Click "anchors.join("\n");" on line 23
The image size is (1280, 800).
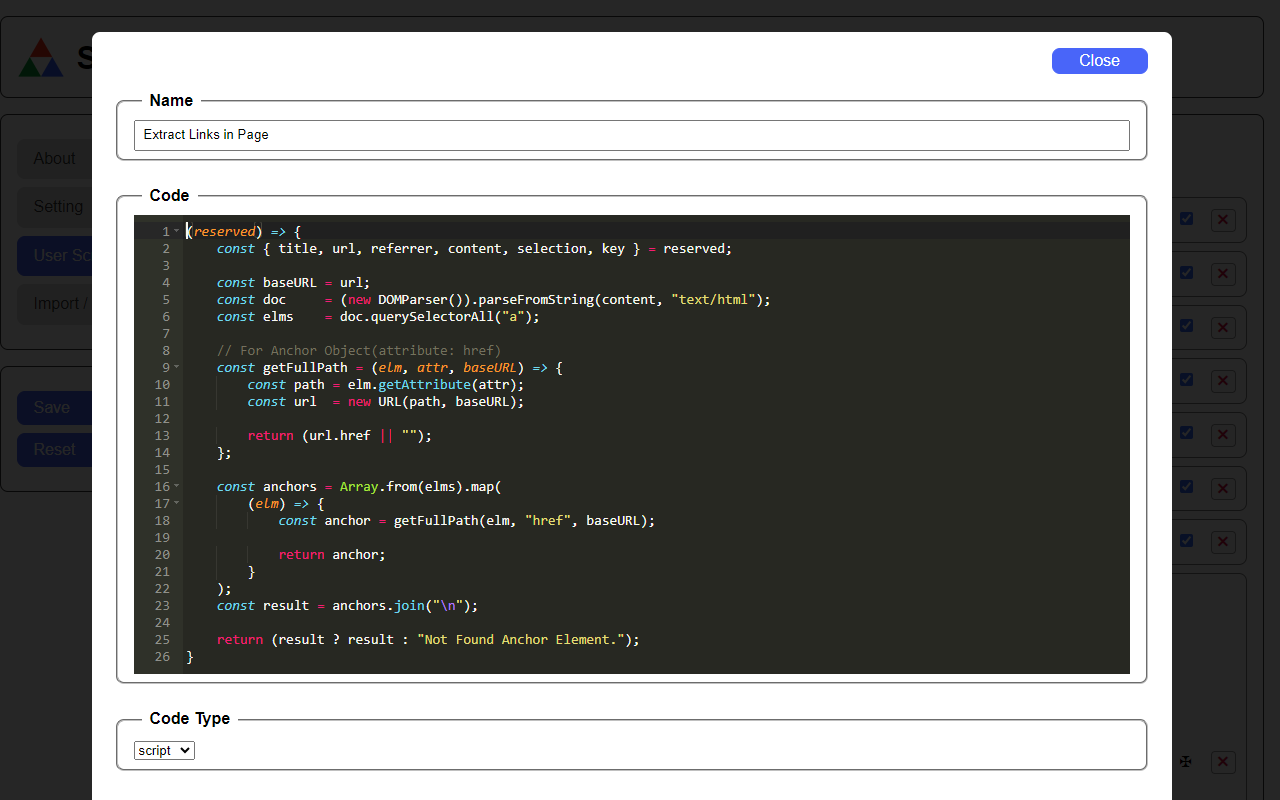(x=405, y=605)
